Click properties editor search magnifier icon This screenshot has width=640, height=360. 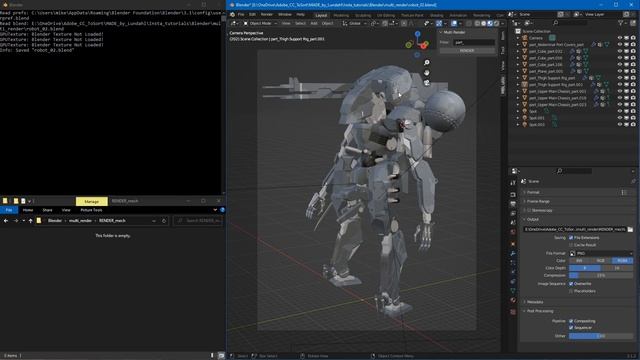[x=560, y=171]
